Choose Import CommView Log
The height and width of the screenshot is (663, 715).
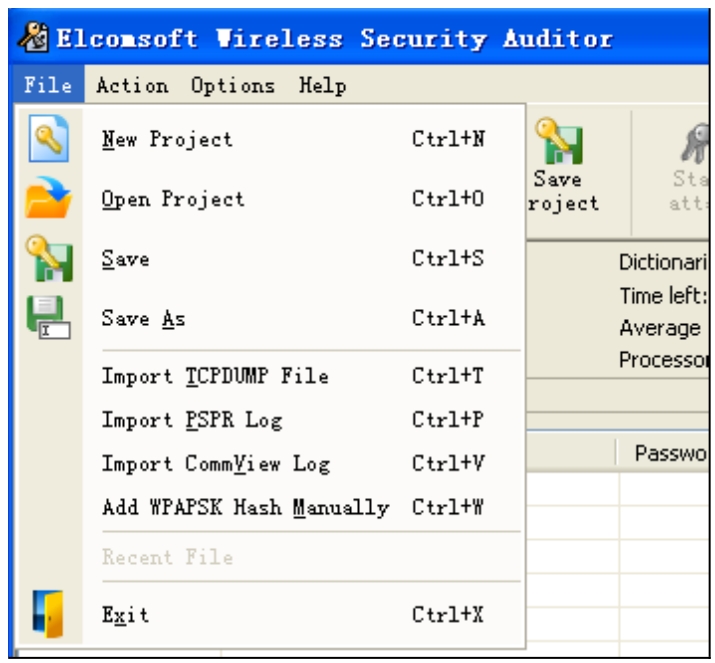pos(292,464)
